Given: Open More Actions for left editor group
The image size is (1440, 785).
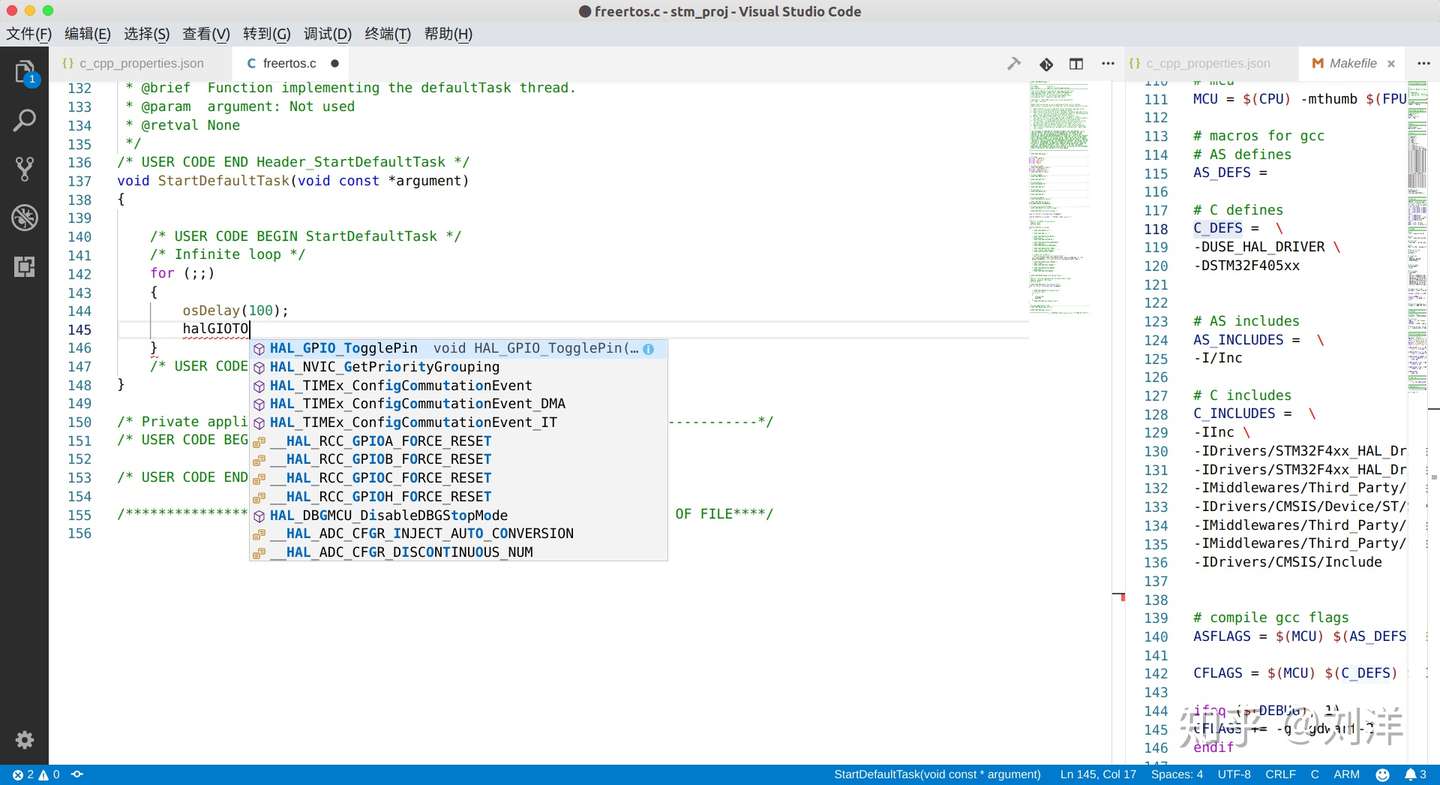Looking at the screenshot, I should click(1108, 63).
